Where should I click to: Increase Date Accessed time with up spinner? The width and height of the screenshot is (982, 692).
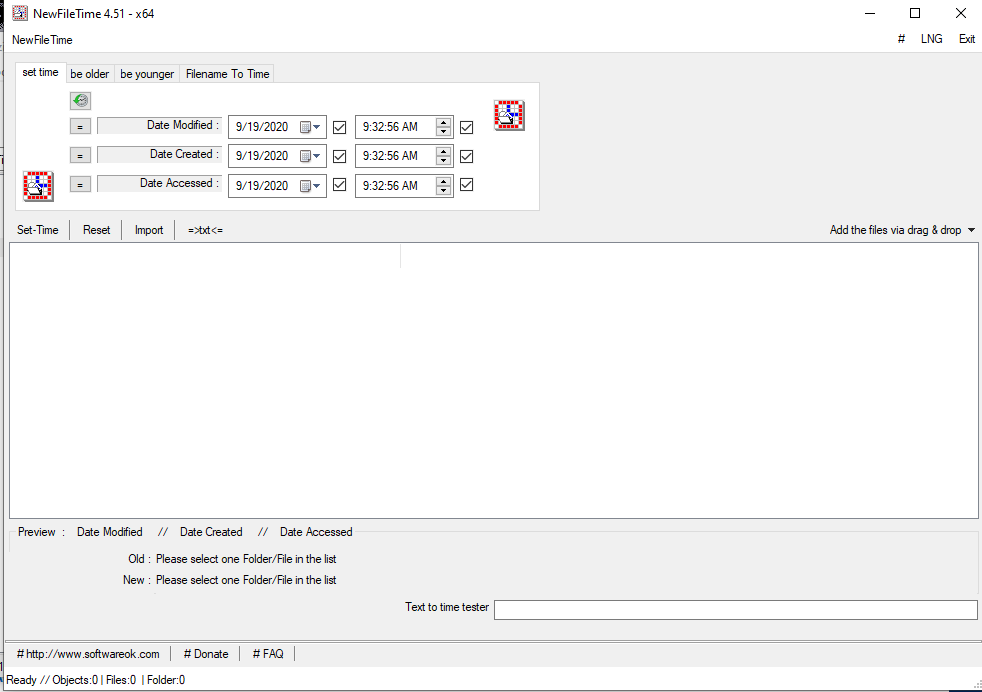point(443,181)
